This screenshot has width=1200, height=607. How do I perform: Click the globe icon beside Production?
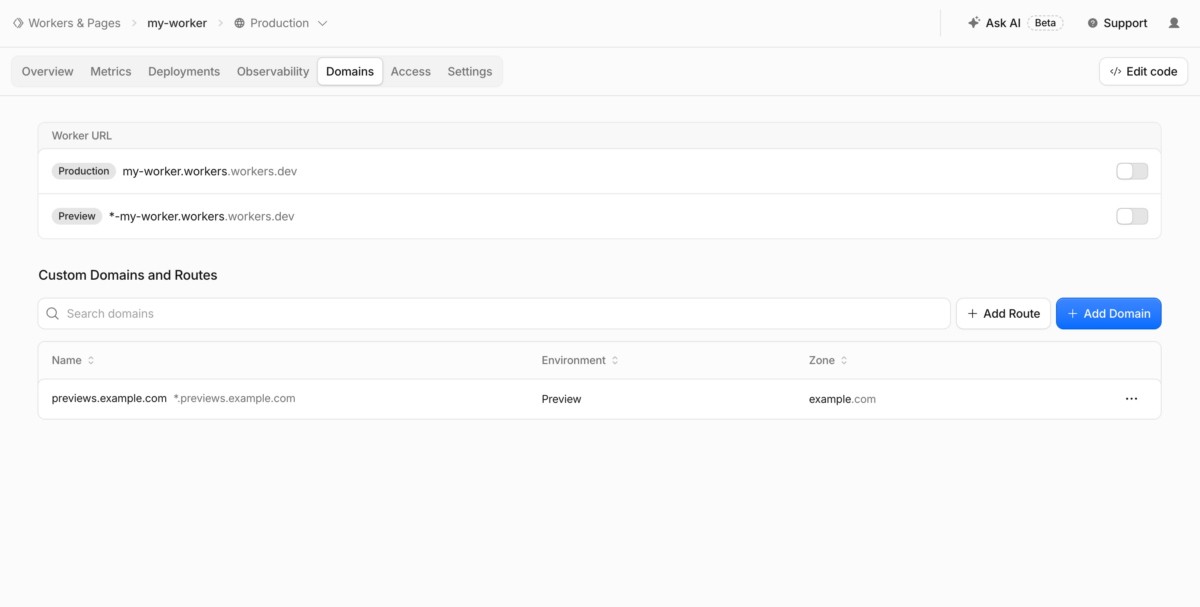pos(239,23)
